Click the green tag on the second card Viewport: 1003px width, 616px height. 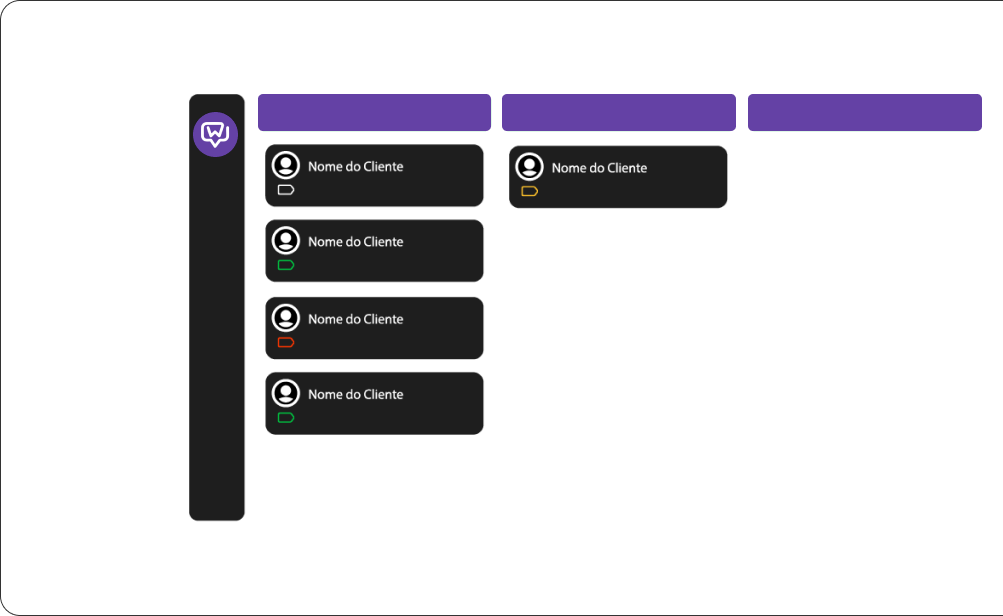(286, 265)
